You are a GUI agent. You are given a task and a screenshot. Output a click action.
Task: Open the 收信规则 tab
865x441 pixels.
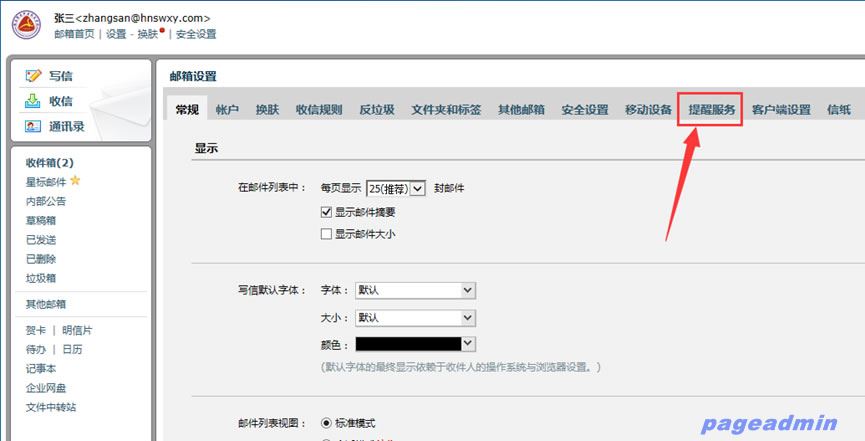click(318, 110)
